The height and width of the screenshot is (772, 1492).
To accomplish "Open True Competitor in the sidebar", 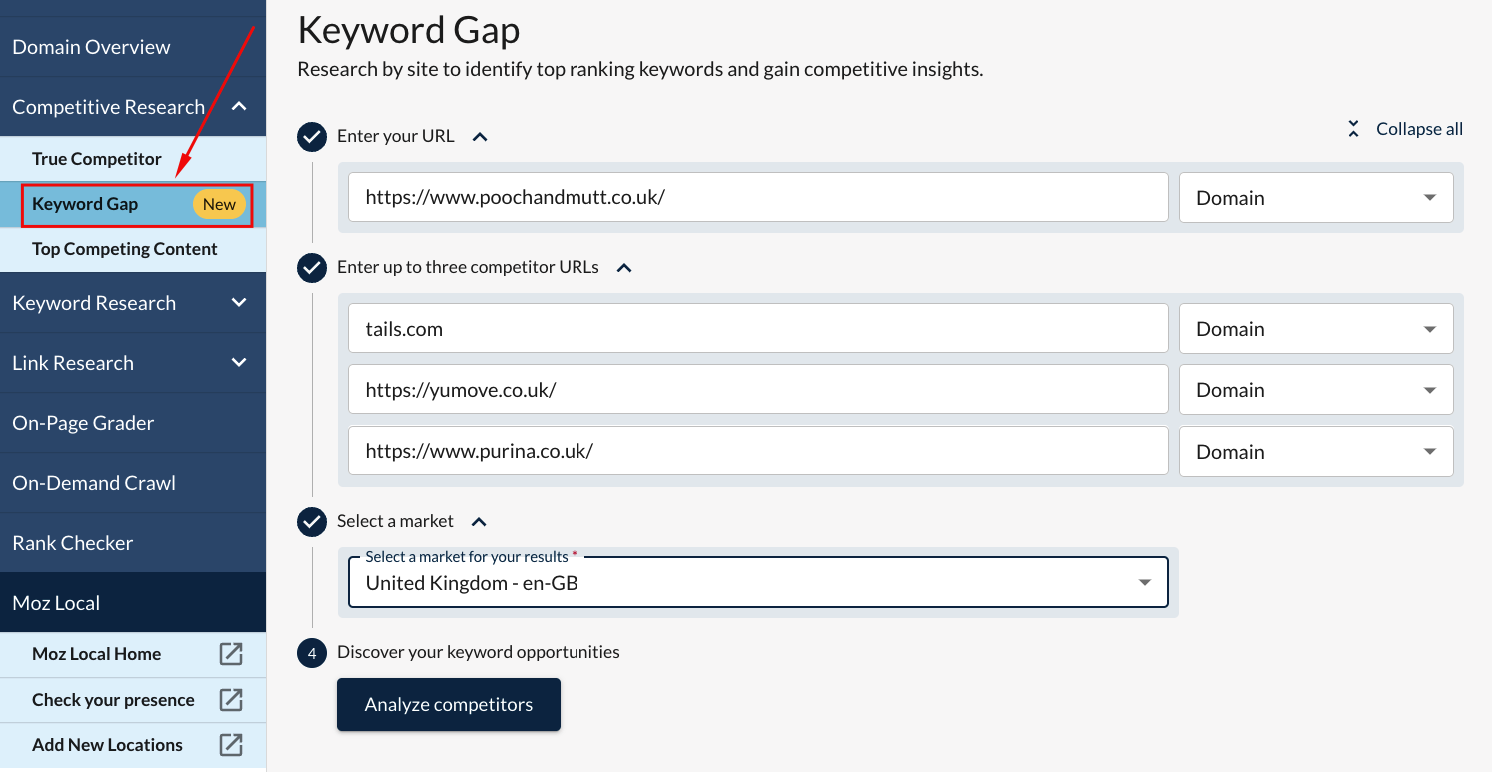I will 97,159.
